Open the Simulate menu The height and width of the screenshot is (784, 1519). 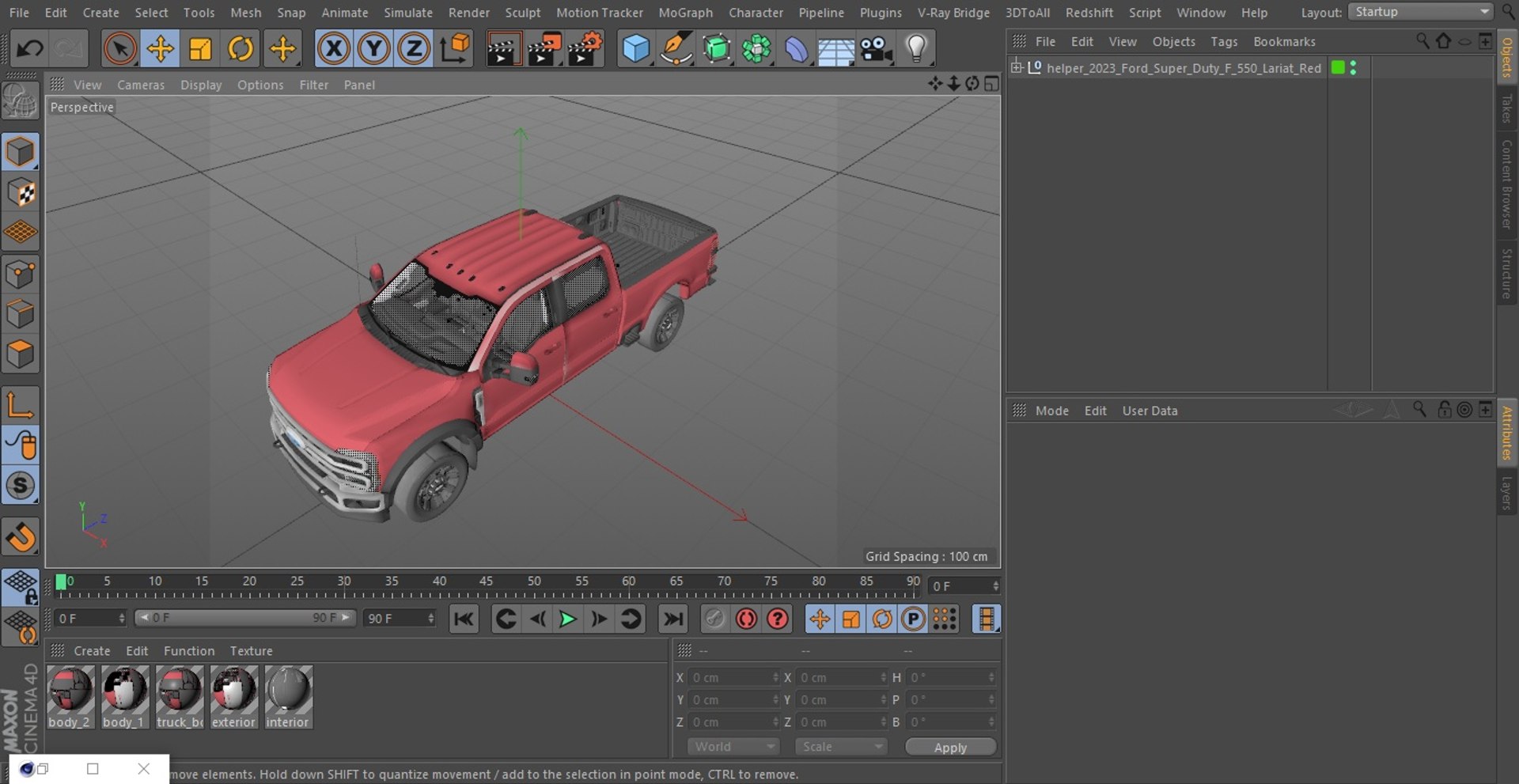(x=408, y=13)
